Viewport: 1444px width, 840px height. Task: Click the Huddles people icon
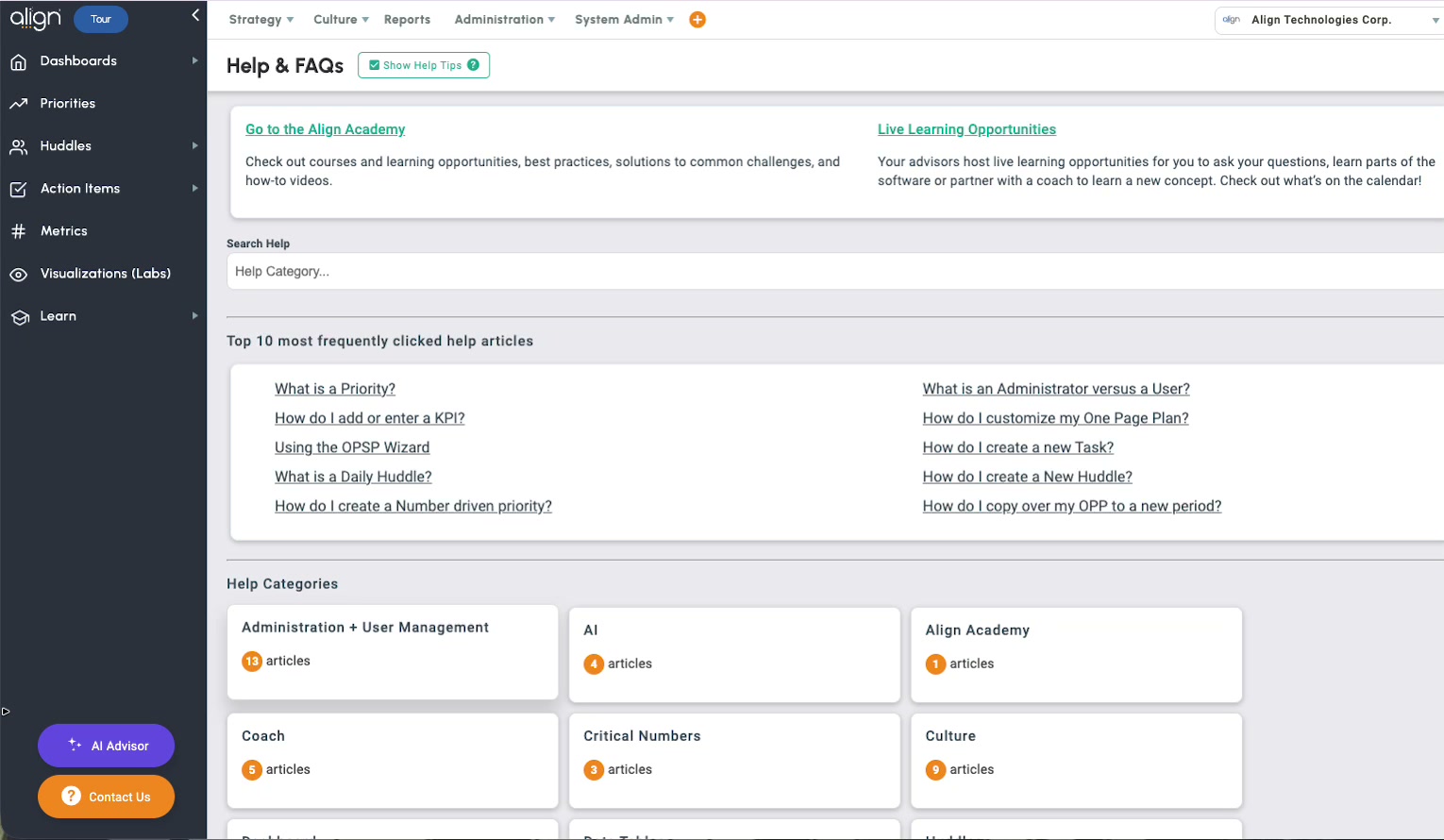pyautogui.click(x=18, y=146)
